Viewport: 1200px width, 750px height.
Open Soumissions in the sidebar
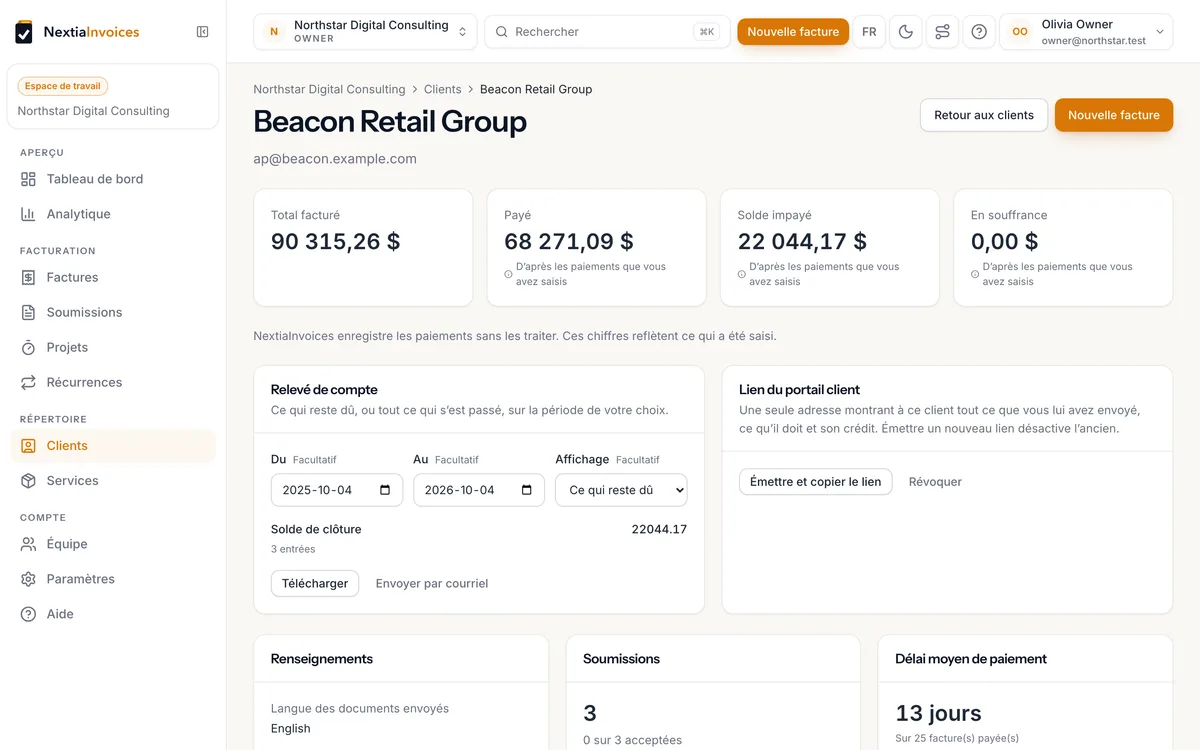(113, 312)
